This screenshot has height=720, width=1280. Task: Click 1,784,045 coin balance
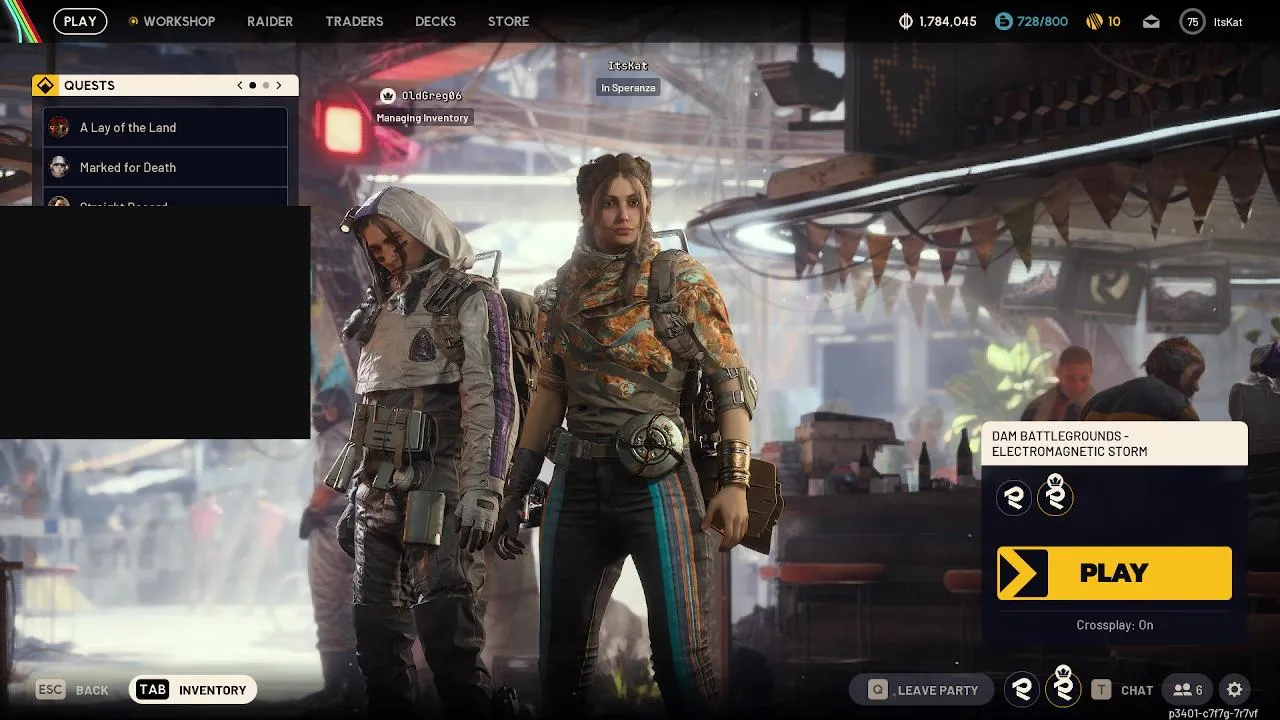(948, 21)
